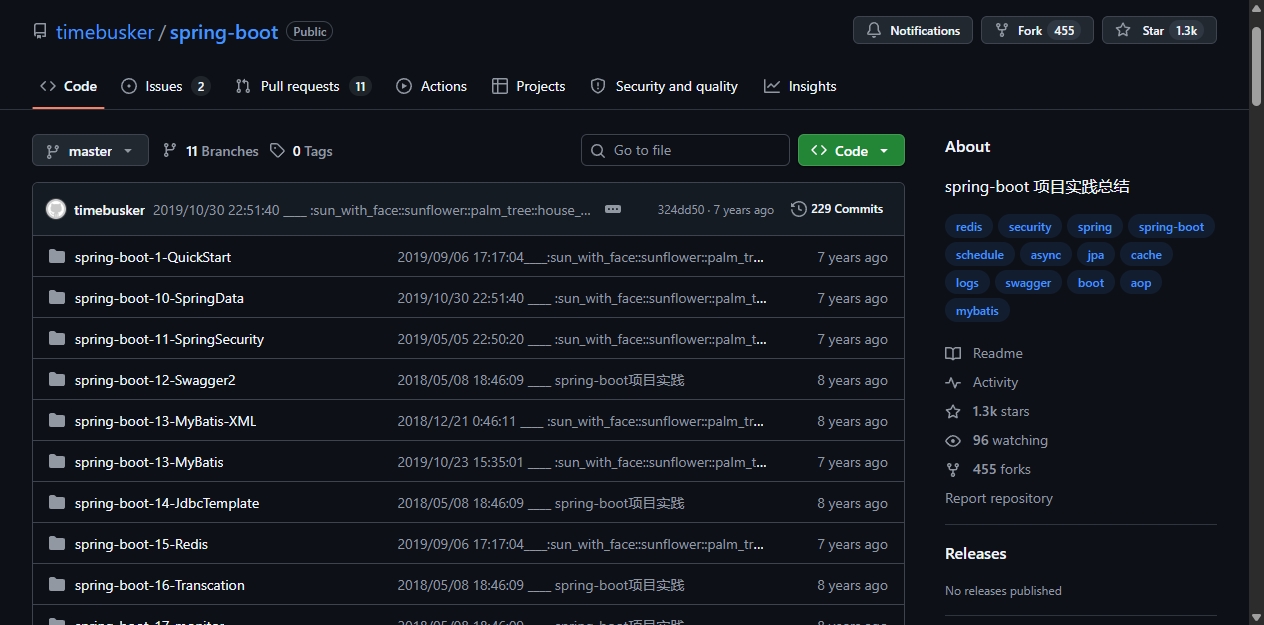Click the Projects table icon
This screenshot has height=625, width=1264.
click(500, 86)
